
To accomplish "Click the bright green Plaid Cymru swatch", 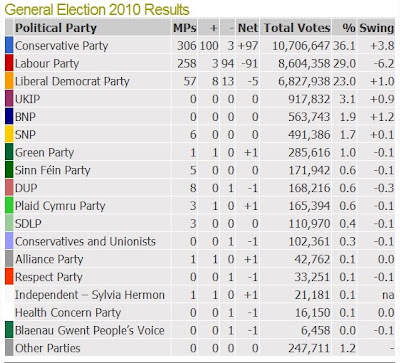I will [9, 206].
